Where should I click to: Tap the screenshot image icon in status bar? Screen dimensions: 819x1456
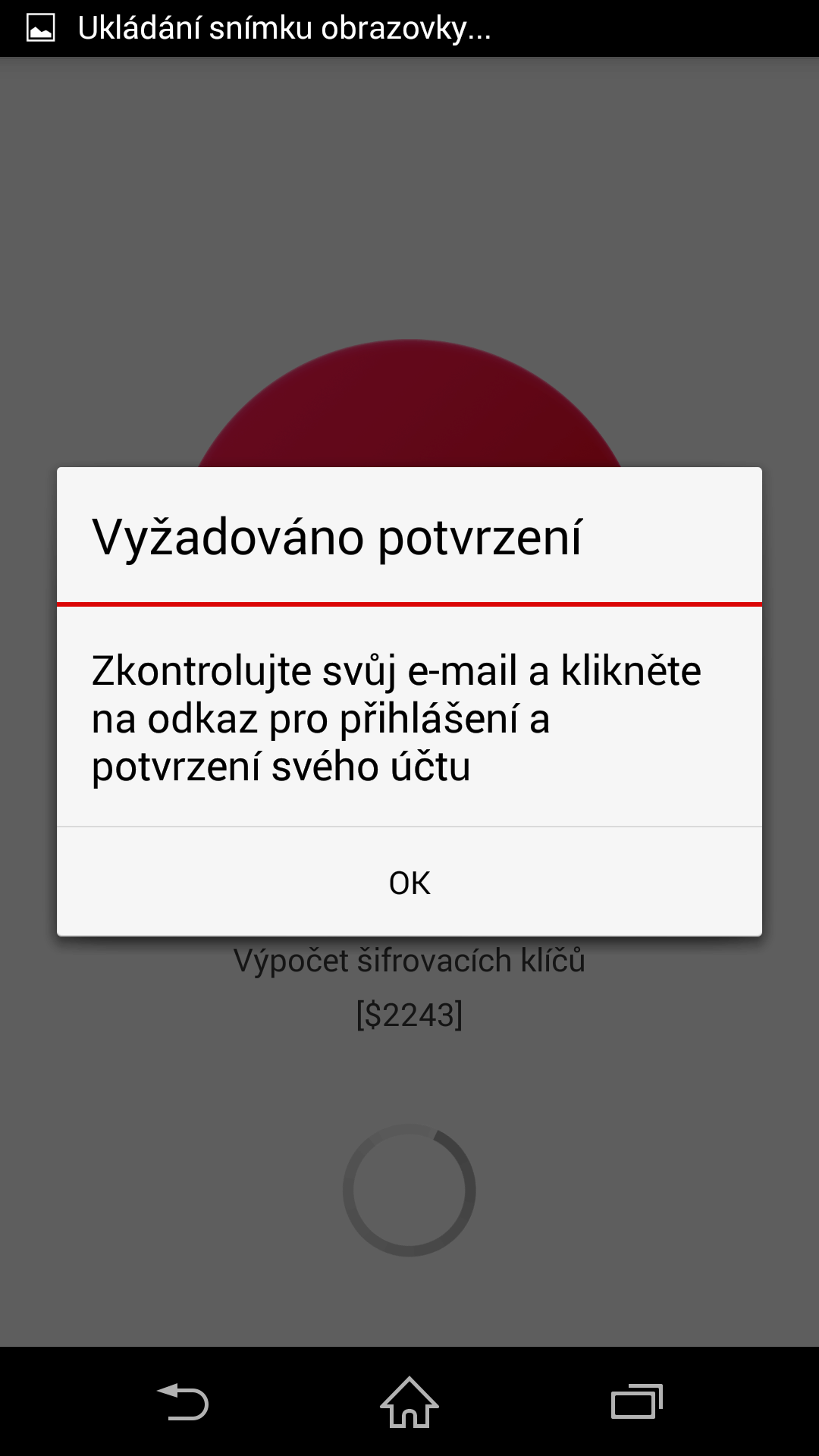click(41, 29)
